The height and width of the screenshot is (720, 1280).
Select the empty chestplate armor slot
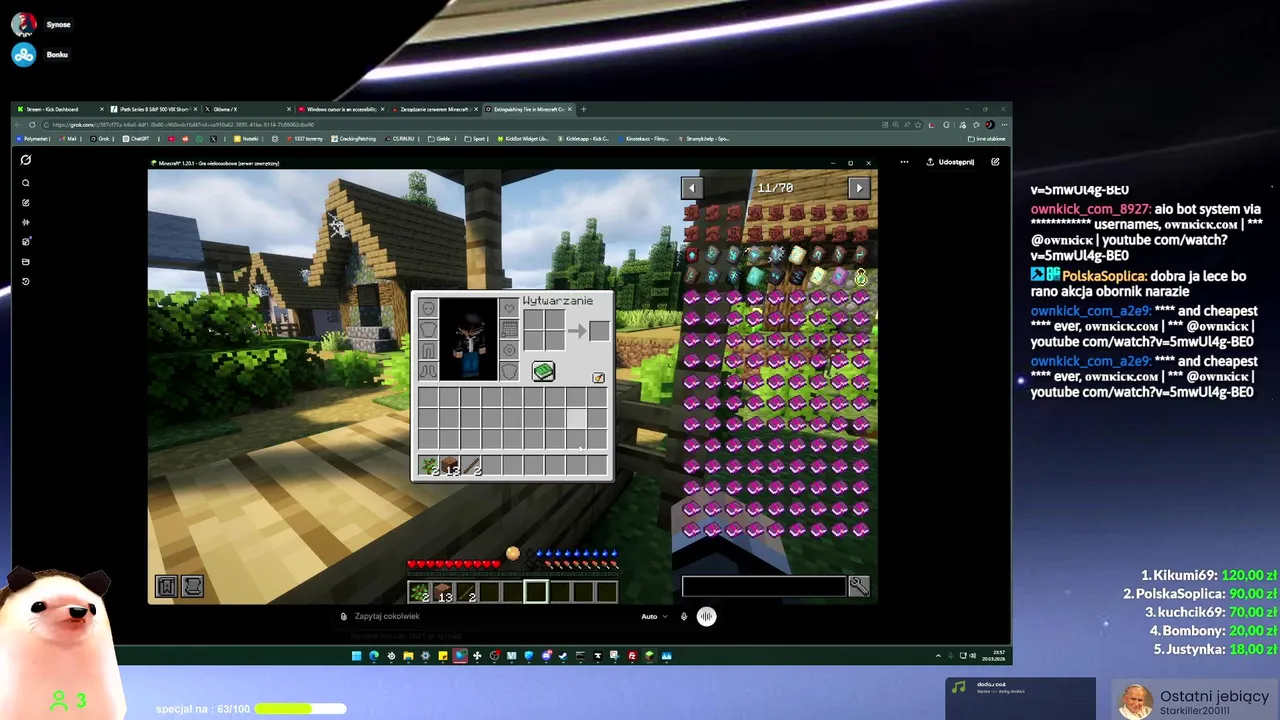pyautogui.click(x=428, y=329)
